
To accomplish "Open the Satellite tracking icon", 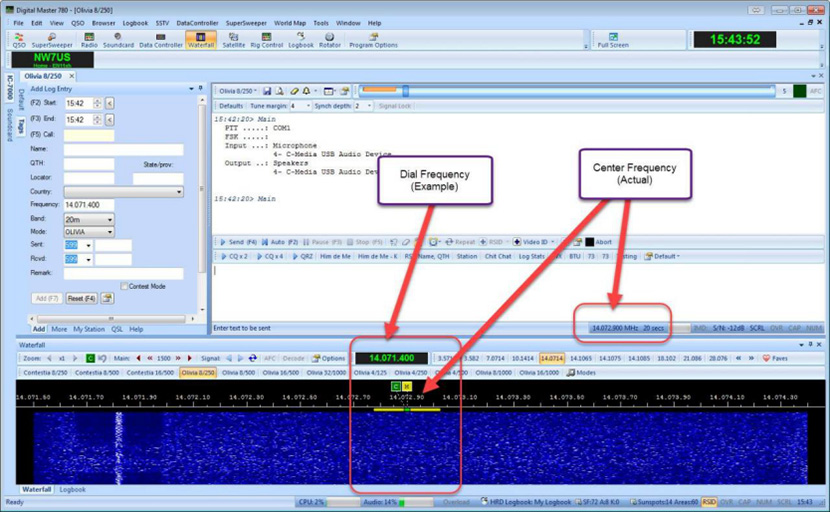I will 234,40.
